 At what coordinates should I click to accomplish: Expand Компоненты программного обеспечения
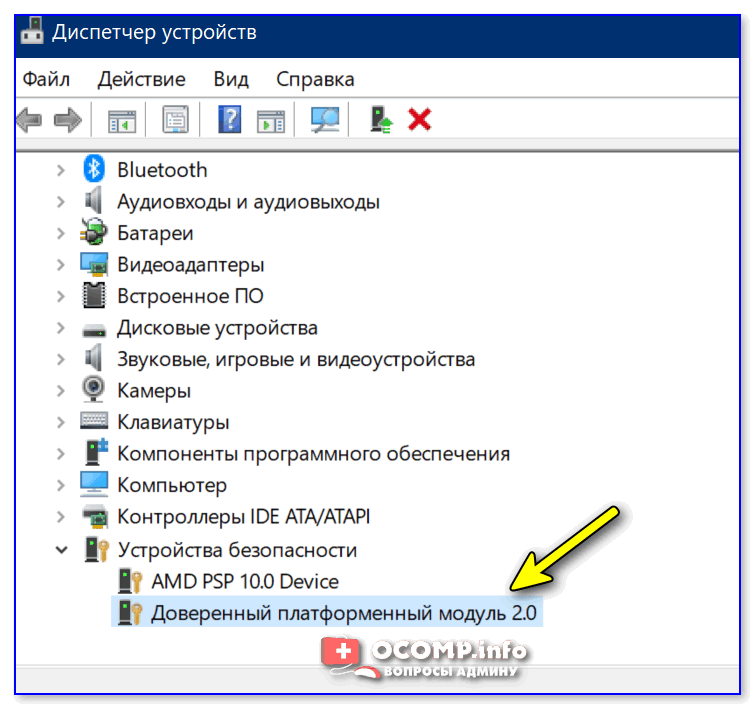(x=61, y=454)
